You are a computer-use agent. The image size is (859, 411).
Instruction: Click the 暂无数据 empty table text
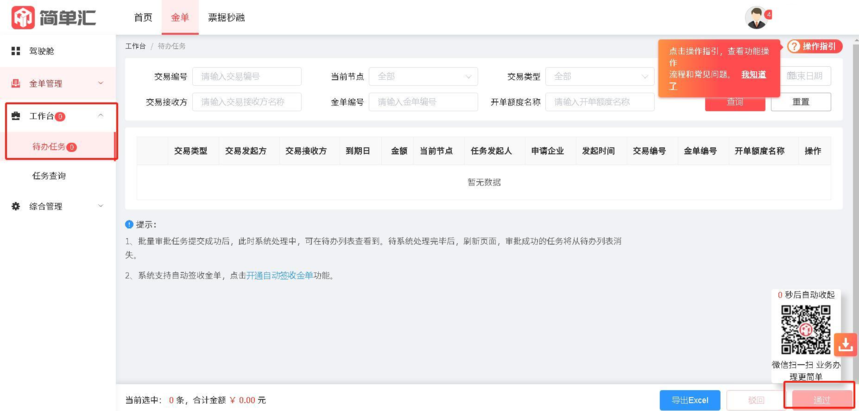tap(484, 182)
